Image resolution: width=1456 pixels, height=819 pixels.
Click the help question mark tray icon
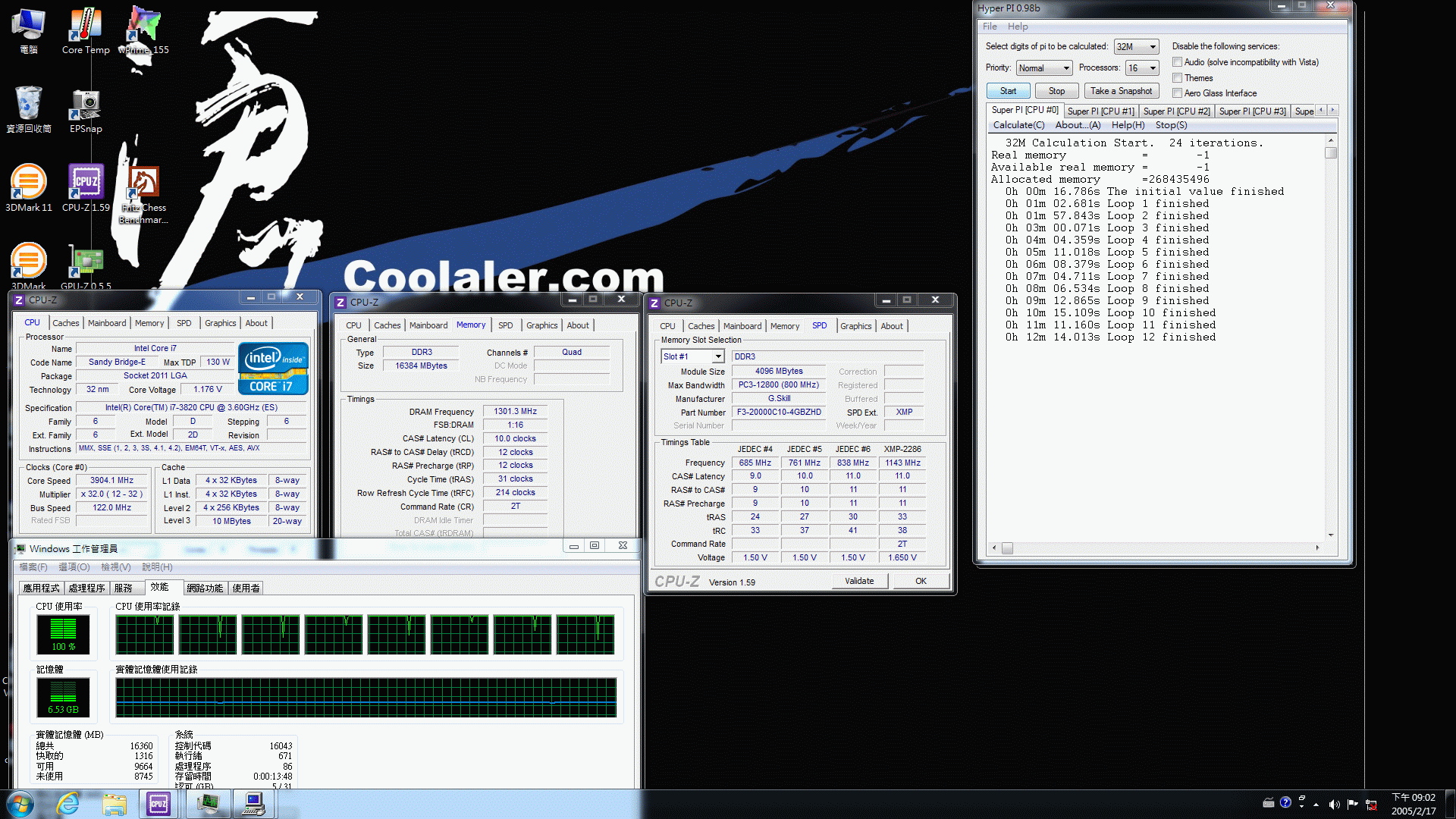1285,802
